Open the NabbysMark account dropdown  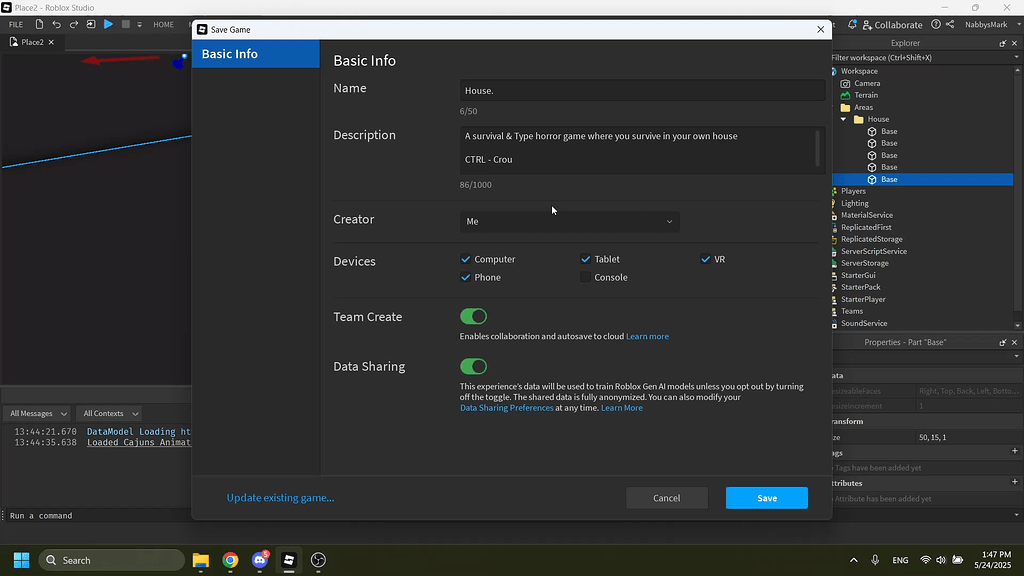[x=991, y=25]
